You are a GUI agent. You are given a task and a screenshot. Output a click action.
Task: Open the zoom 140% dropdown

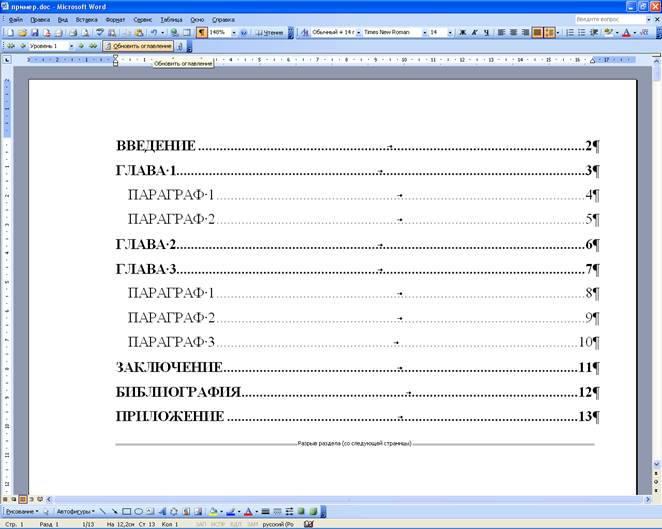pos(233,32)
